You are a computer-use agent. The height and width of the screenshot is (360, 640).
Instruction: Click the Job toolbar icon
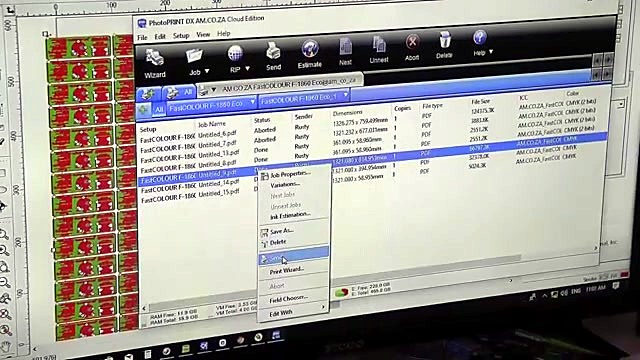194,61
